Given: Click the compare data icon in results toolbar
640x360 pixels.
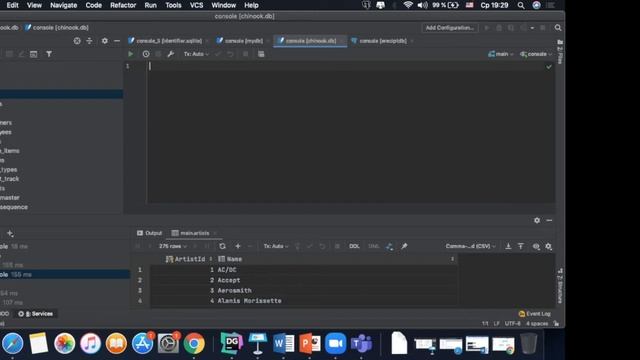Looking at the screenshot, I should click(x=390, y=246).
